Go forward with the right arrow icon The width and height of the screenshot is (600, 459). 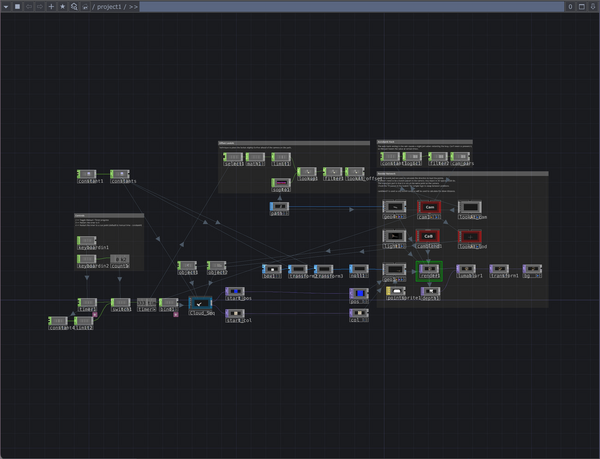[x=40, y=7]
